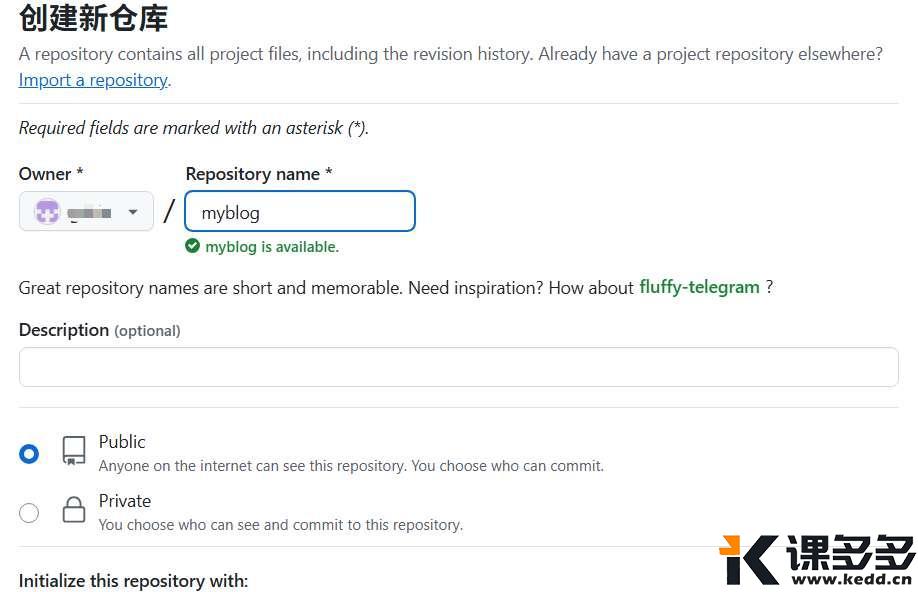Click the Public option label

tap(122, 442)
